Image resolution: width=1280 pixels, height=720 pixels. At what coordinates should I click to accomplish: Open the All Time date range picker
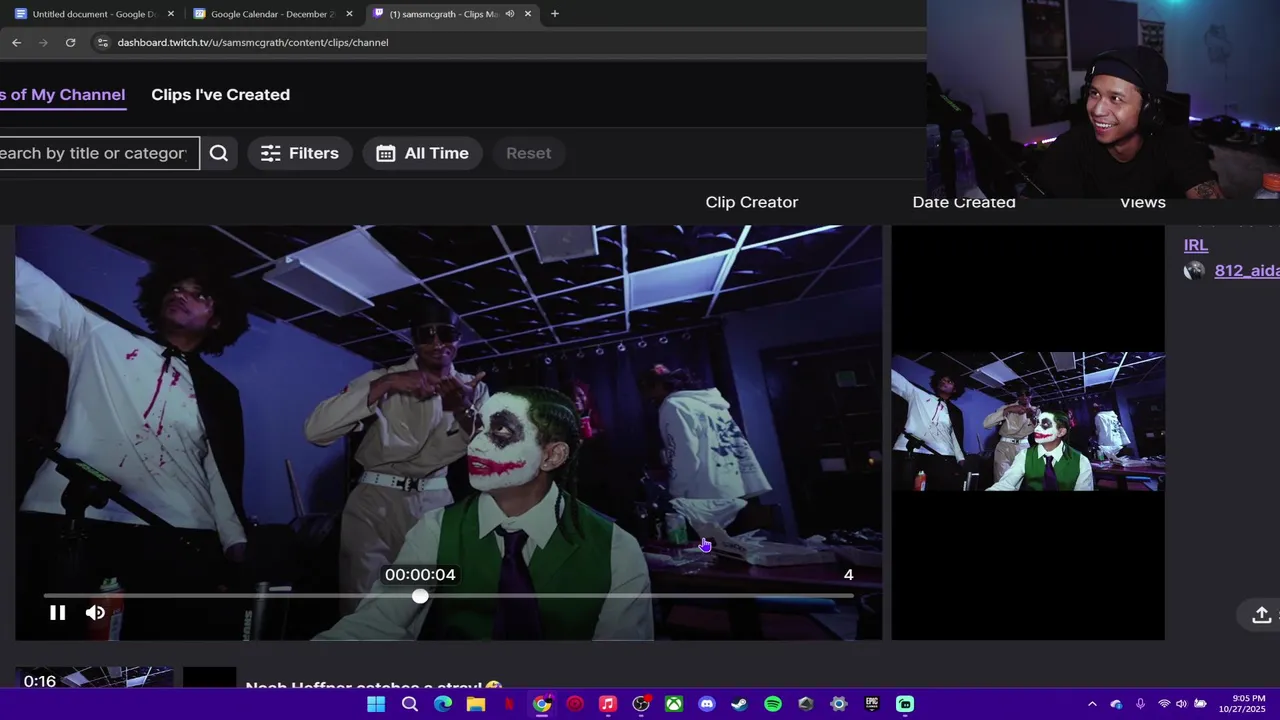coord(422,153)
